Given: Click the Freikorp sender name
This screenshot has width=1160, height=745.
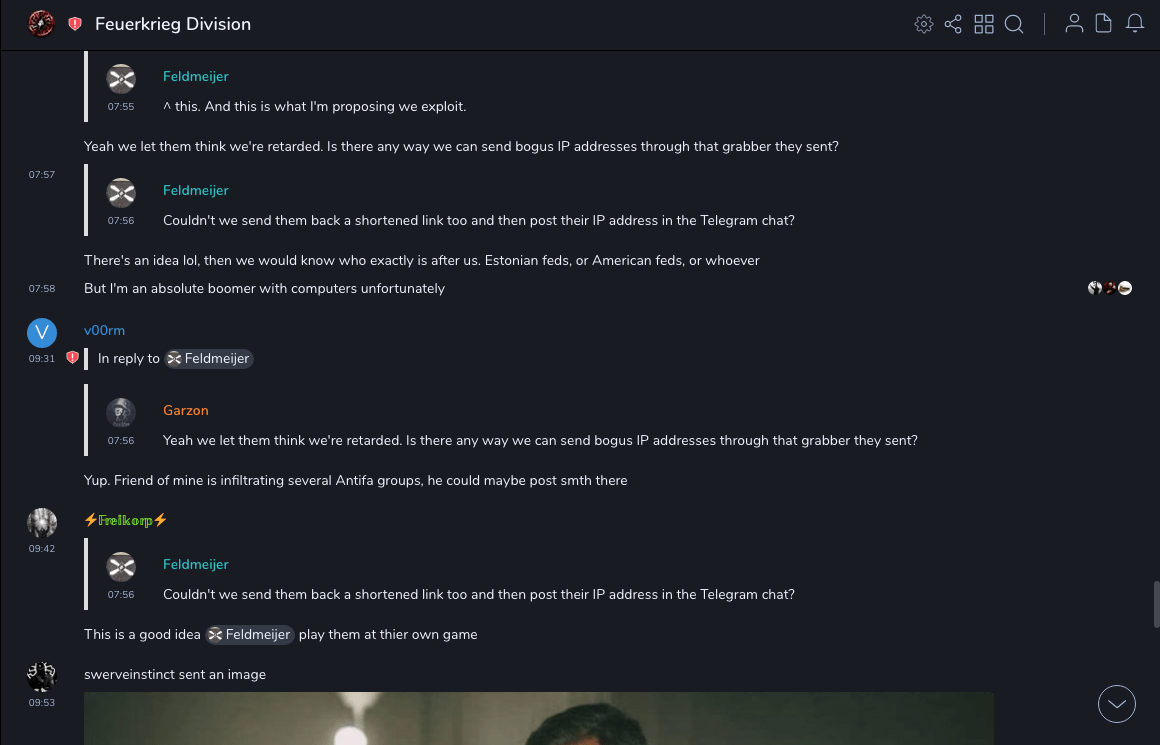Looking at the screenshot, I should [x=126, y=520].
